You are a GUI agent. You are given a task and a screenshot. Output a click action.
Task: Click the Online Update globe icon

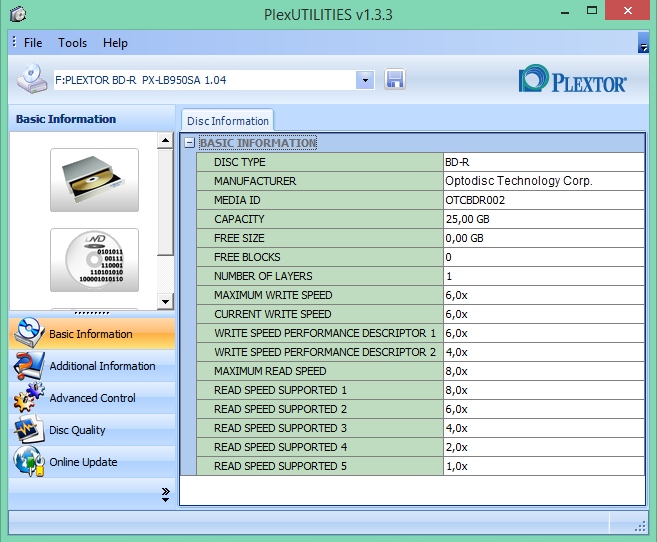[x=28, y=462]
